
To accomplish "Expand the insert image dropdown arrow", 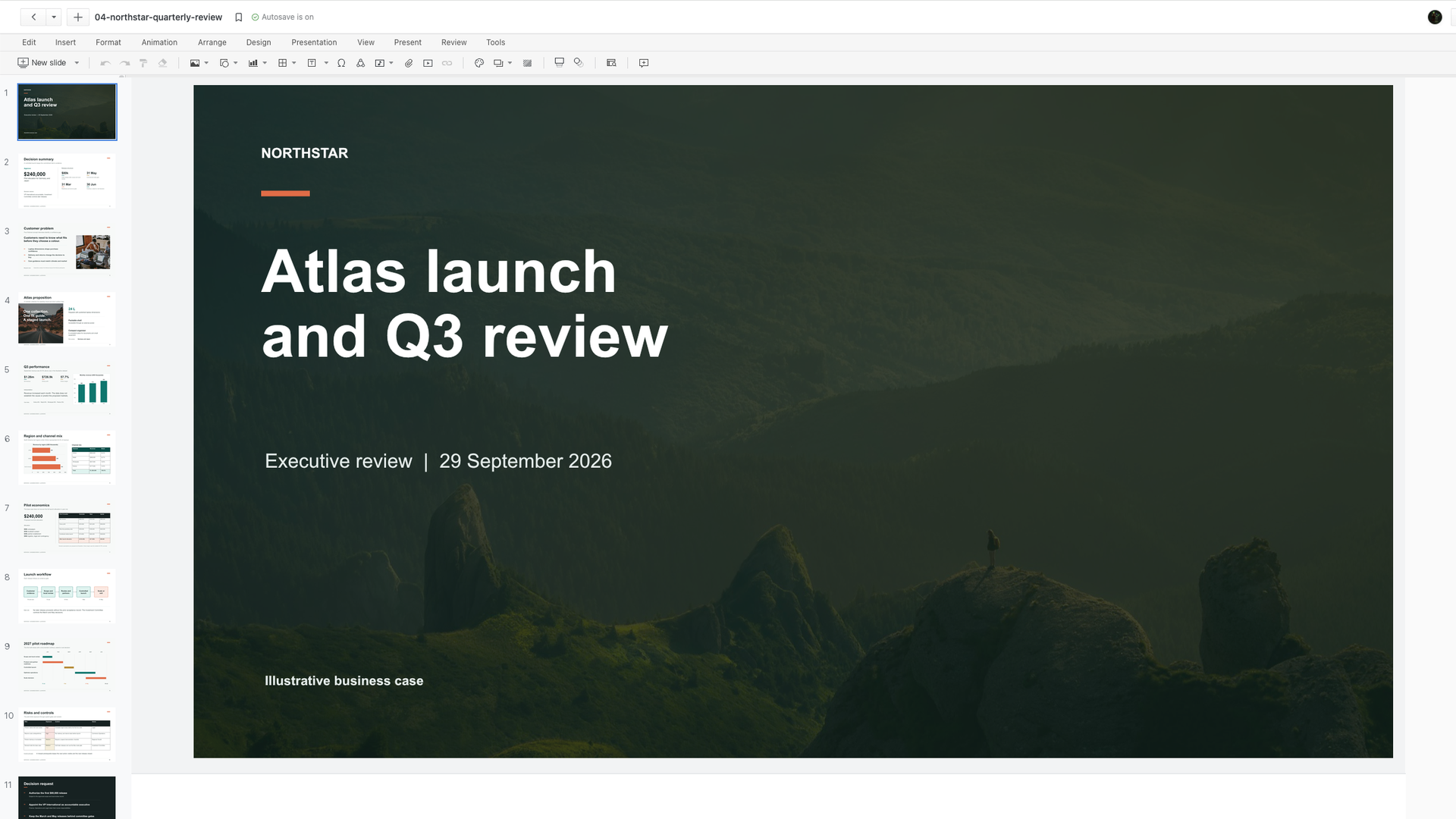I will click(x=206, y=63).
